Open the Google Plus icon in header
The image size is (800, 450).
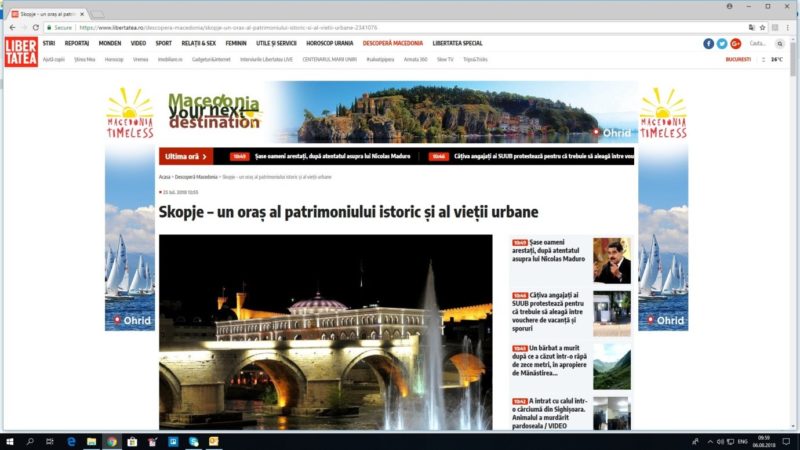[735, 44]
